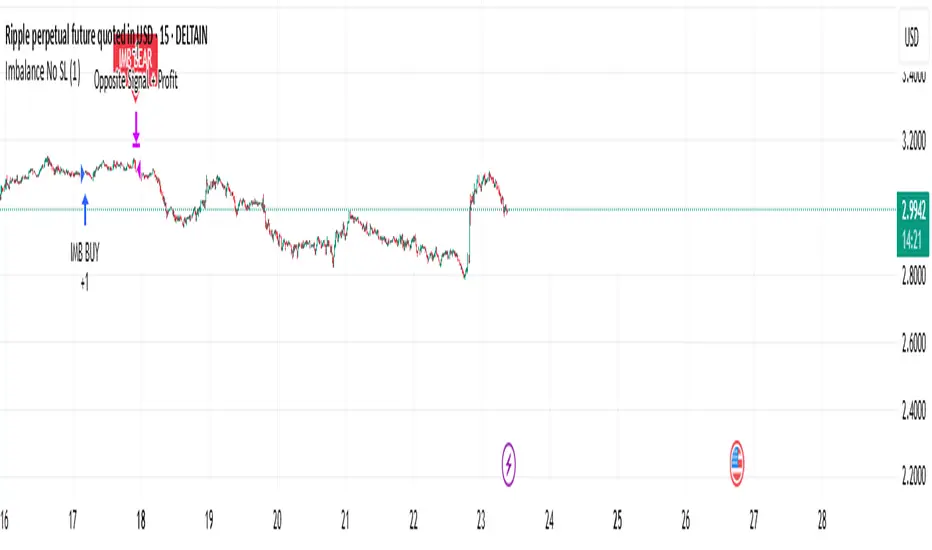The height and width of the screenshot is (550, 932).
Task: Click the Ripple perpetual future symbol title
Action: click(x=110, y=38)
